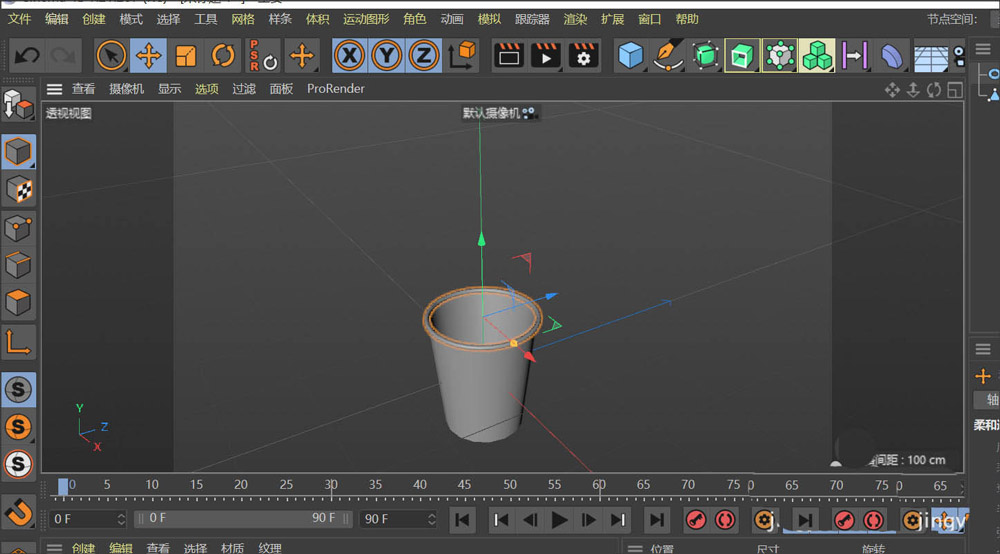
Task: Toggle Z axis lock
Action: (x=424, y=55)
